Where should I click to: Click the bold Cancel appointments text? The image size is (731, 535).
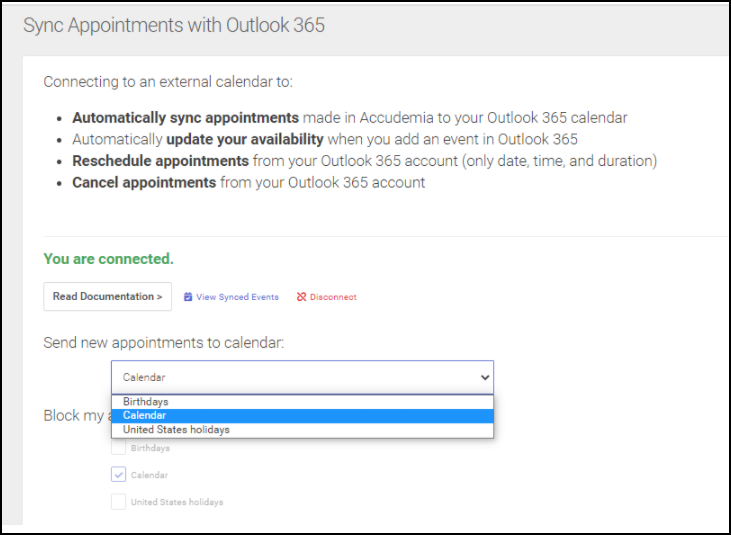click(144, 182)
